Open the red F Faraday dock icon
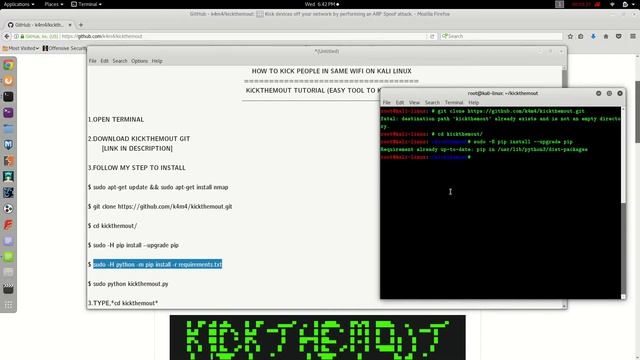Screen dimensions: 640x360 click(8, 225)
